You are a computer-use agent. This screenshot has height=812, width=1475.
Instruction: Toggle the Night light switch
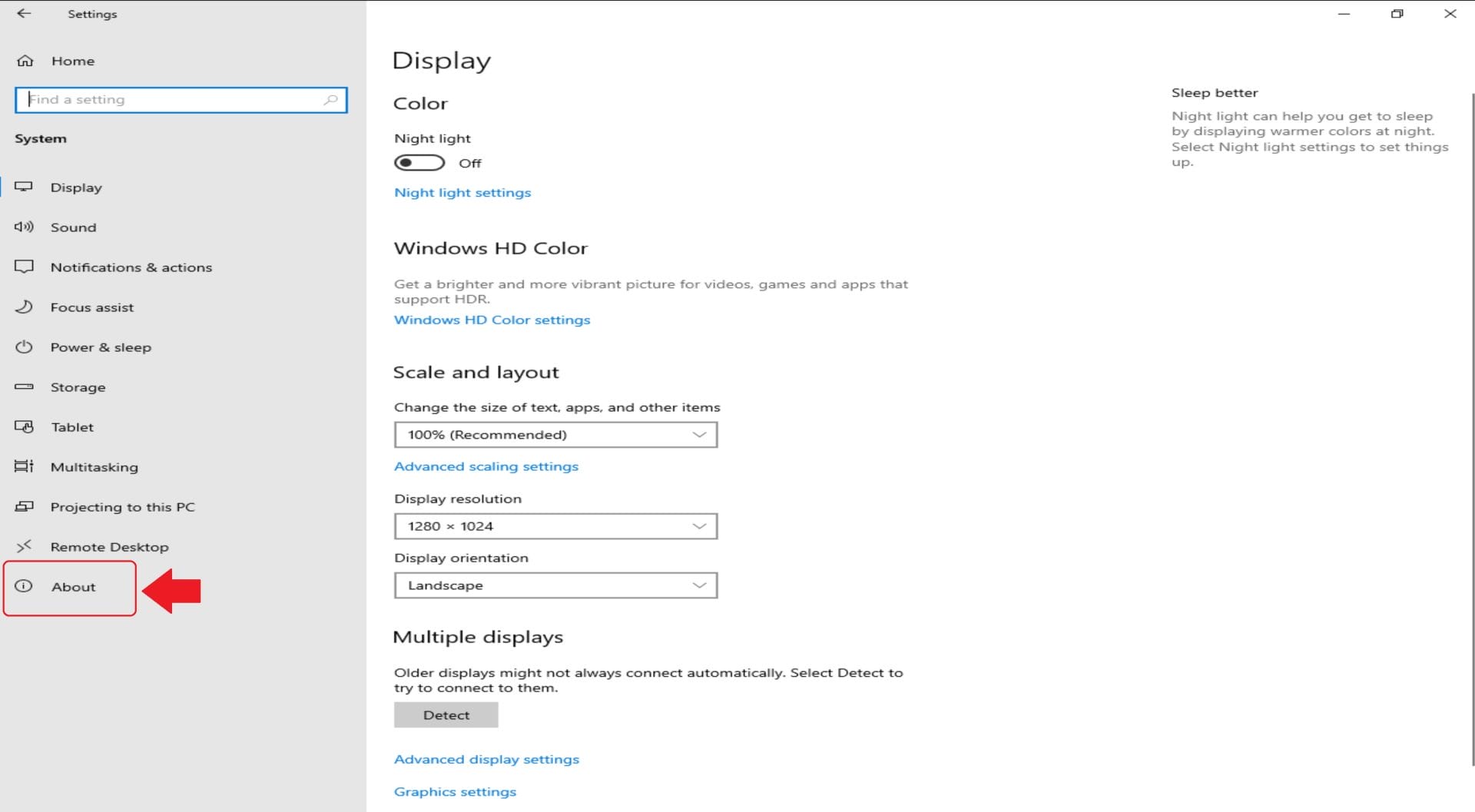(x=419, y=163)
